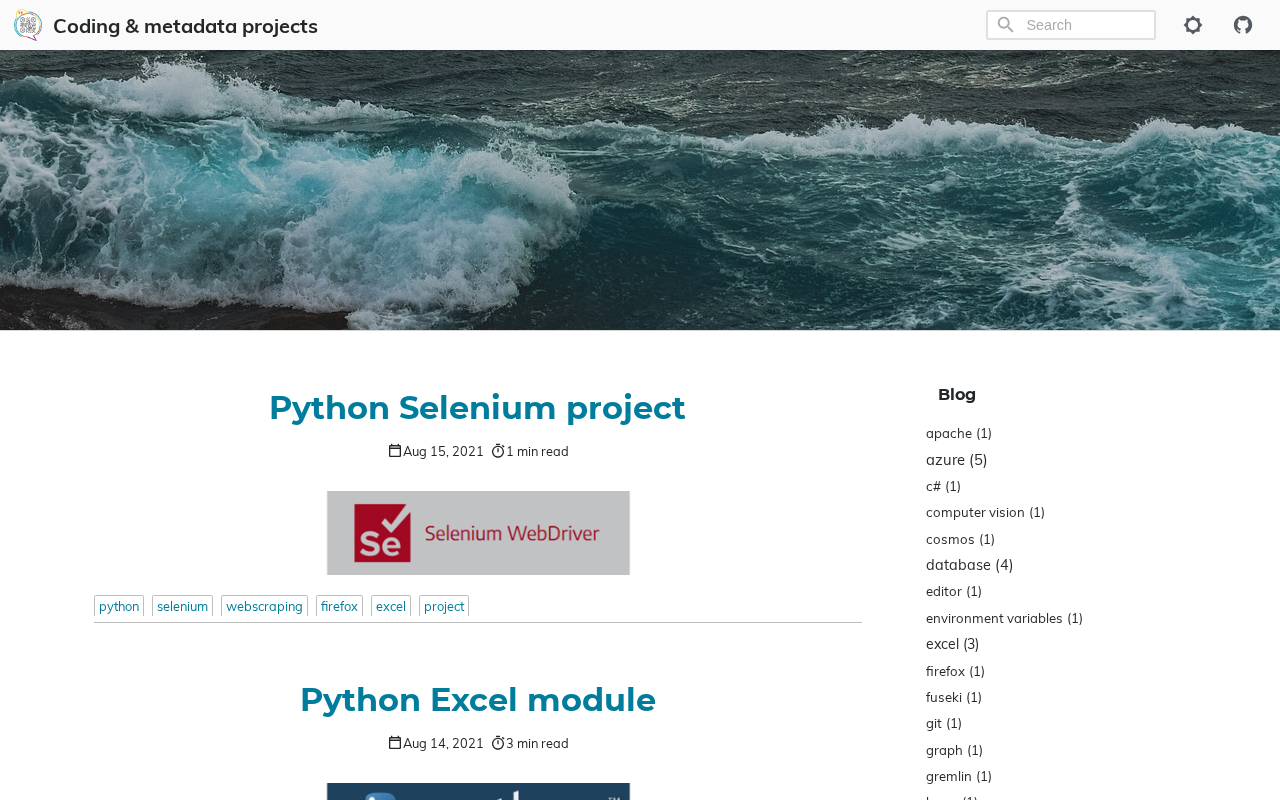This screenshot has height=800, width=1280.
Task: Open the Python Selenium project post
Action: click(477, 408)
